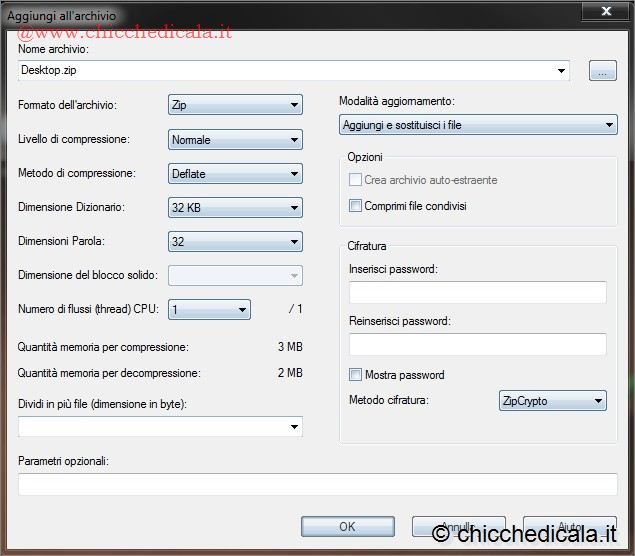Expand the Modalità aggiornamento dropdown

click(478, 126)
